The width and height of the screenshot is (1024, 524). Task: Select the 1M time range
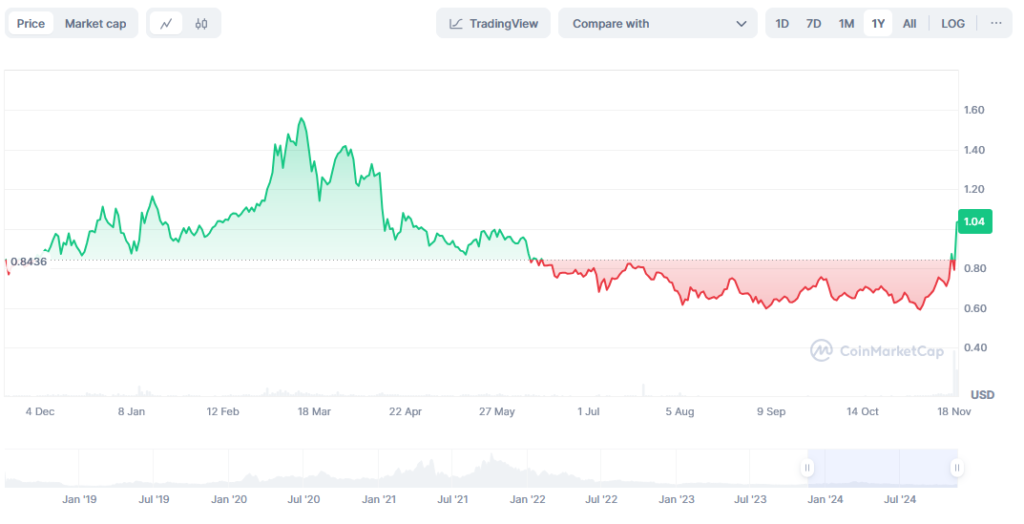pyautogui.click(x=846, y=23)
